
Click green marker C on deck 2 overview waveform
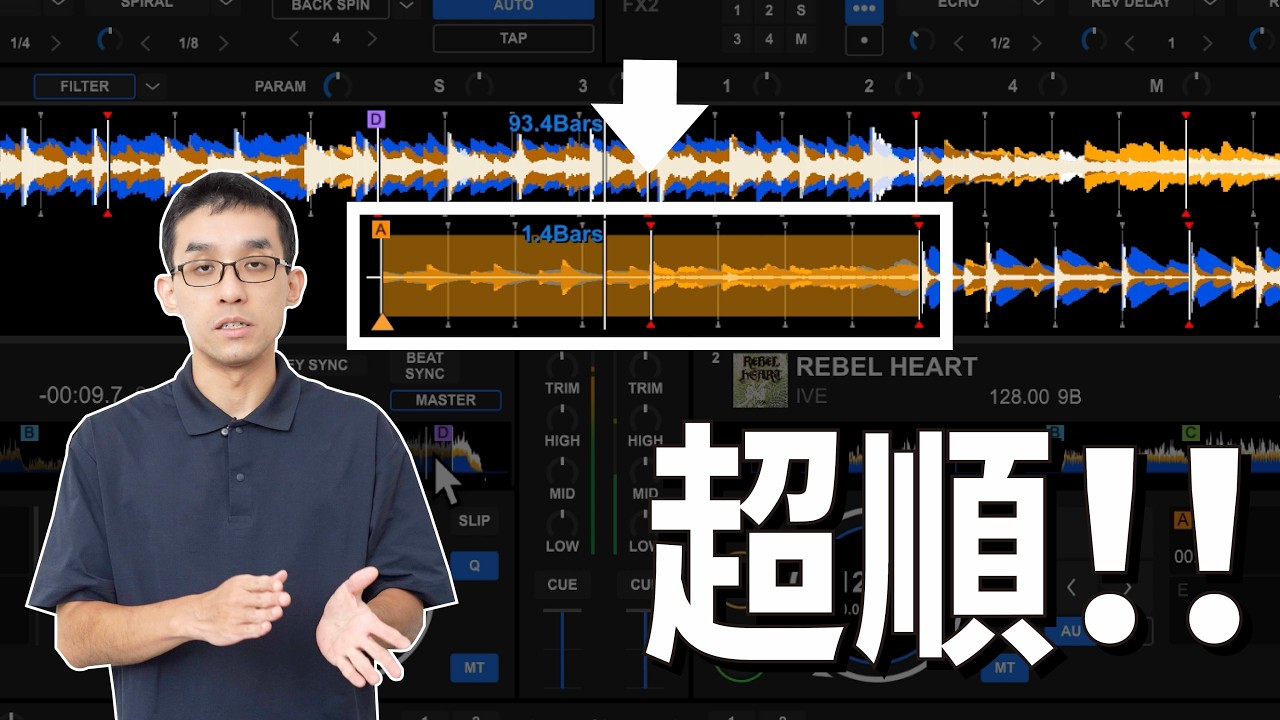(1190, 433)
